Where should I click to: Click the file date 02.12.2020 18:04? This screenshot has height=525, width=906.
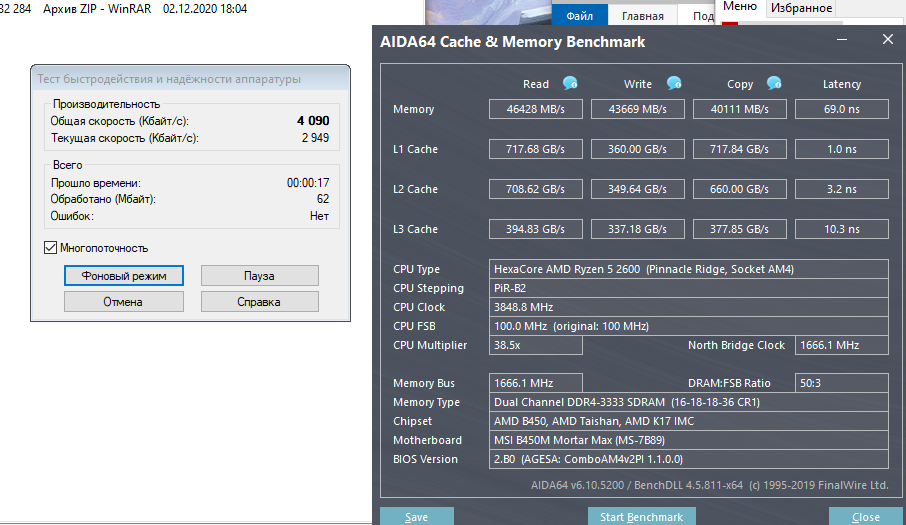[x=205, y=9]
